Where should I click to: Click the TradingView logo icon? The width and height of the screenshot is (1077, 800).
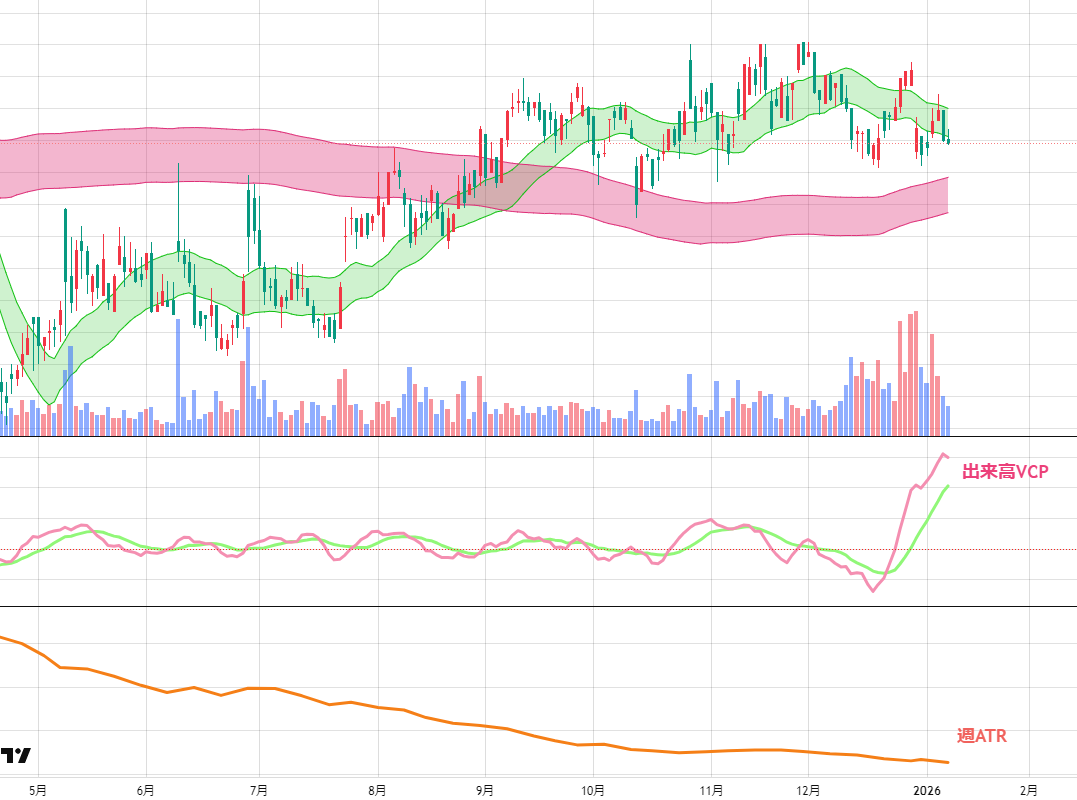[15, 755]
